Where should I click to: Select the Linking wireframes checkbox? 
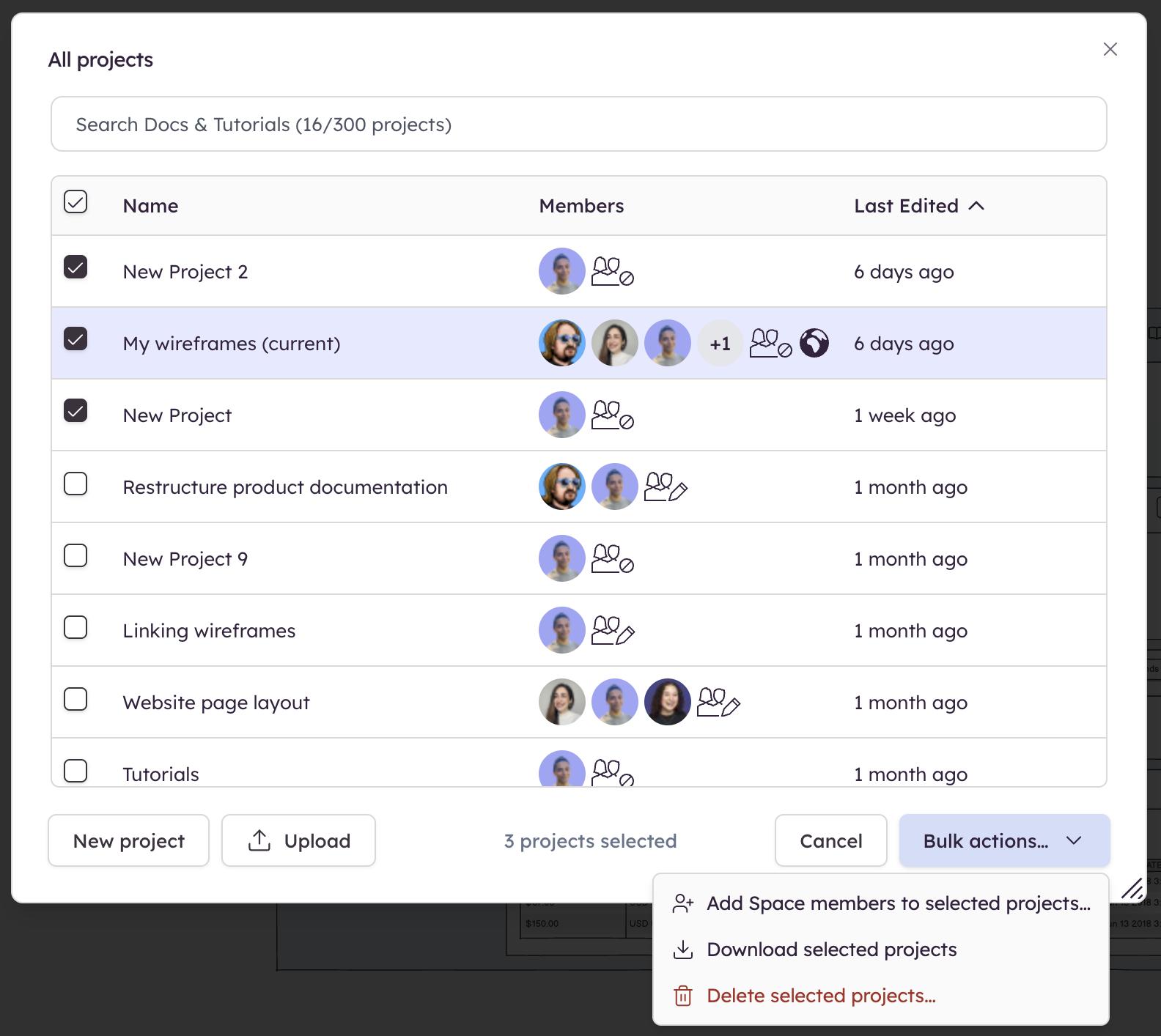(x=75, y=628)
